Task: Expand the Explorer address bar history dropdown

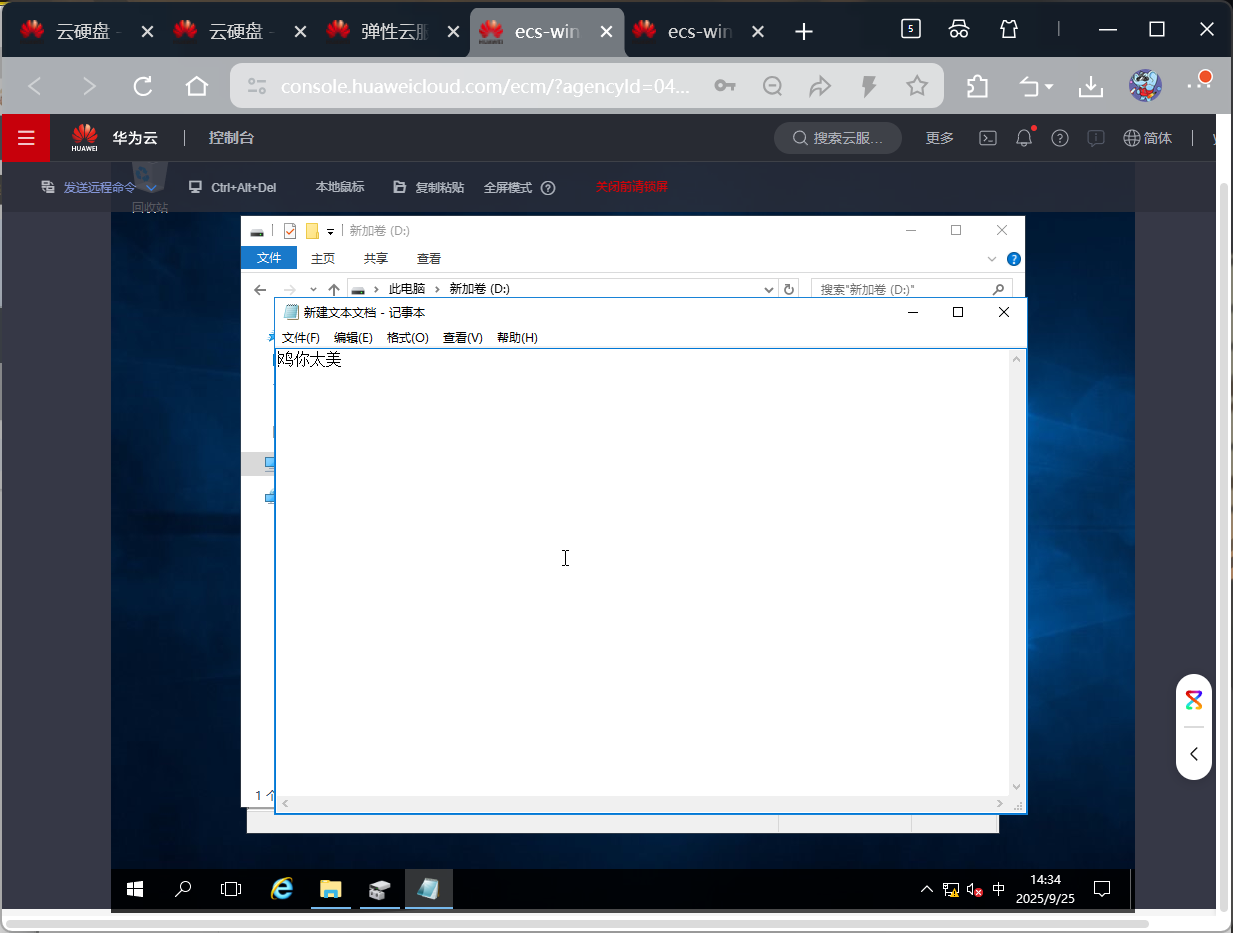Action: pyautogui.click(x=769, y=290)
